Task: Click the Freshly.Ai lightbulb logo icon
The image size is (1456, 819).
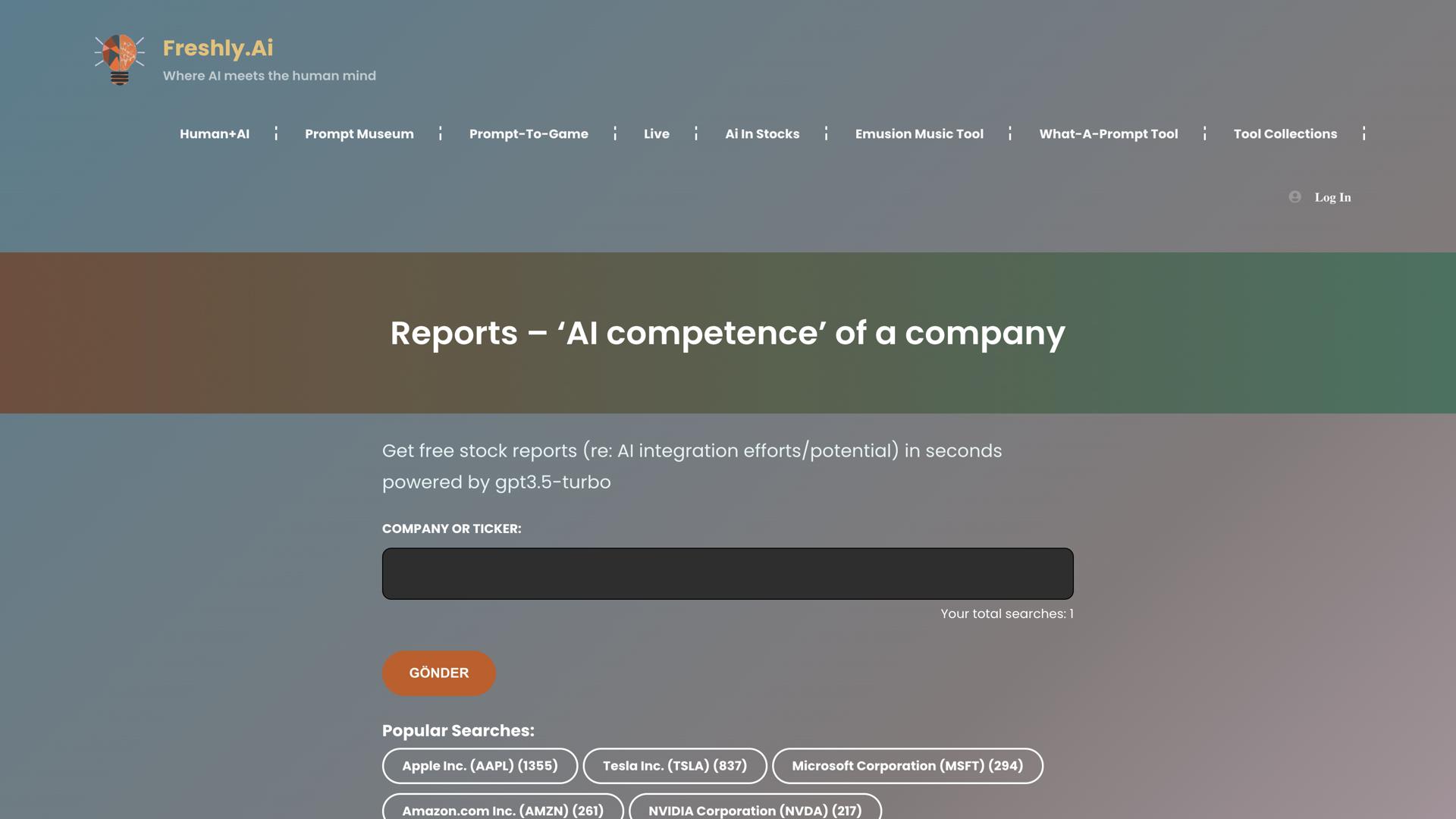Action: 120,59
